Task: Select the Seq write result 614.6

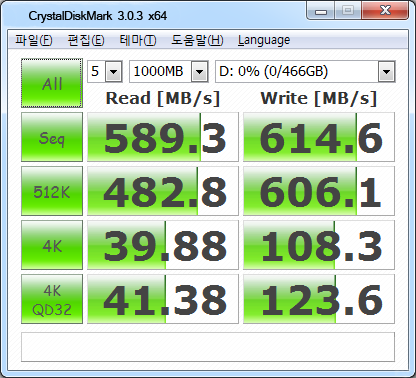Action: pos(319,137)
